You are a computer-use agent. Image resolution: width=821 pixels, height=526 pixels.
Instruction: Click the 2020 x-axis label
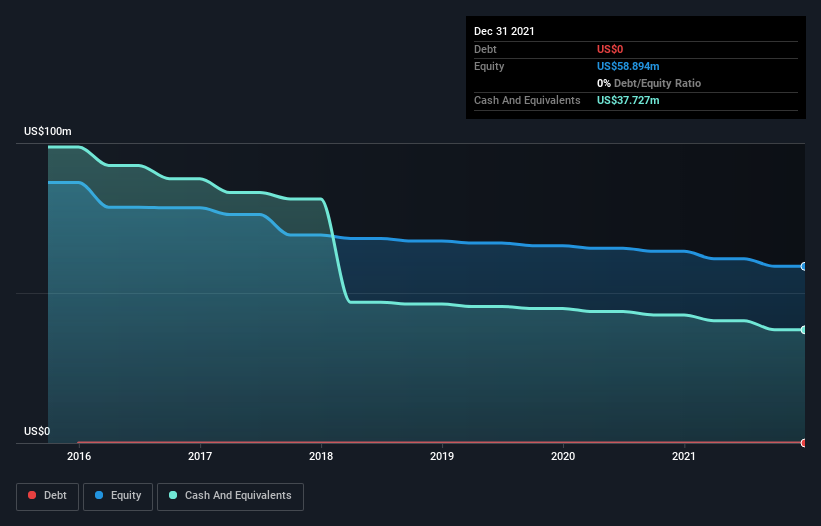(563, 456)
